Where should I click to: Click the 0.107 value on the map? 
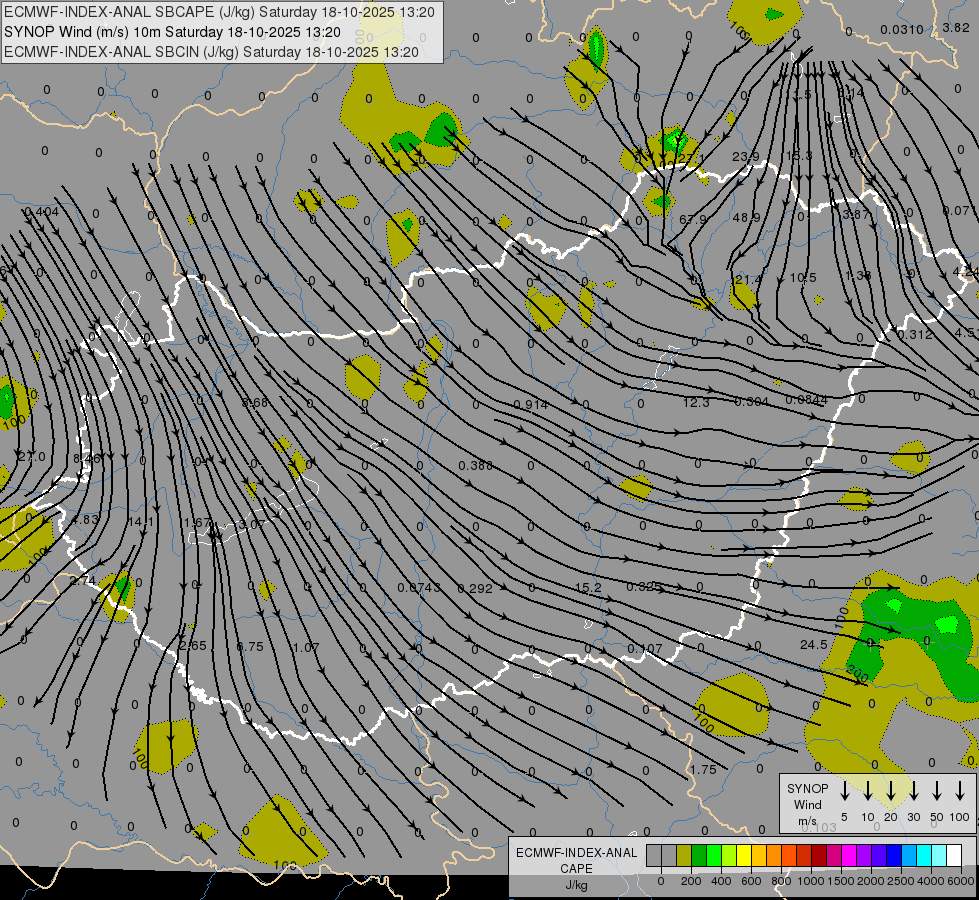point(644,649)
